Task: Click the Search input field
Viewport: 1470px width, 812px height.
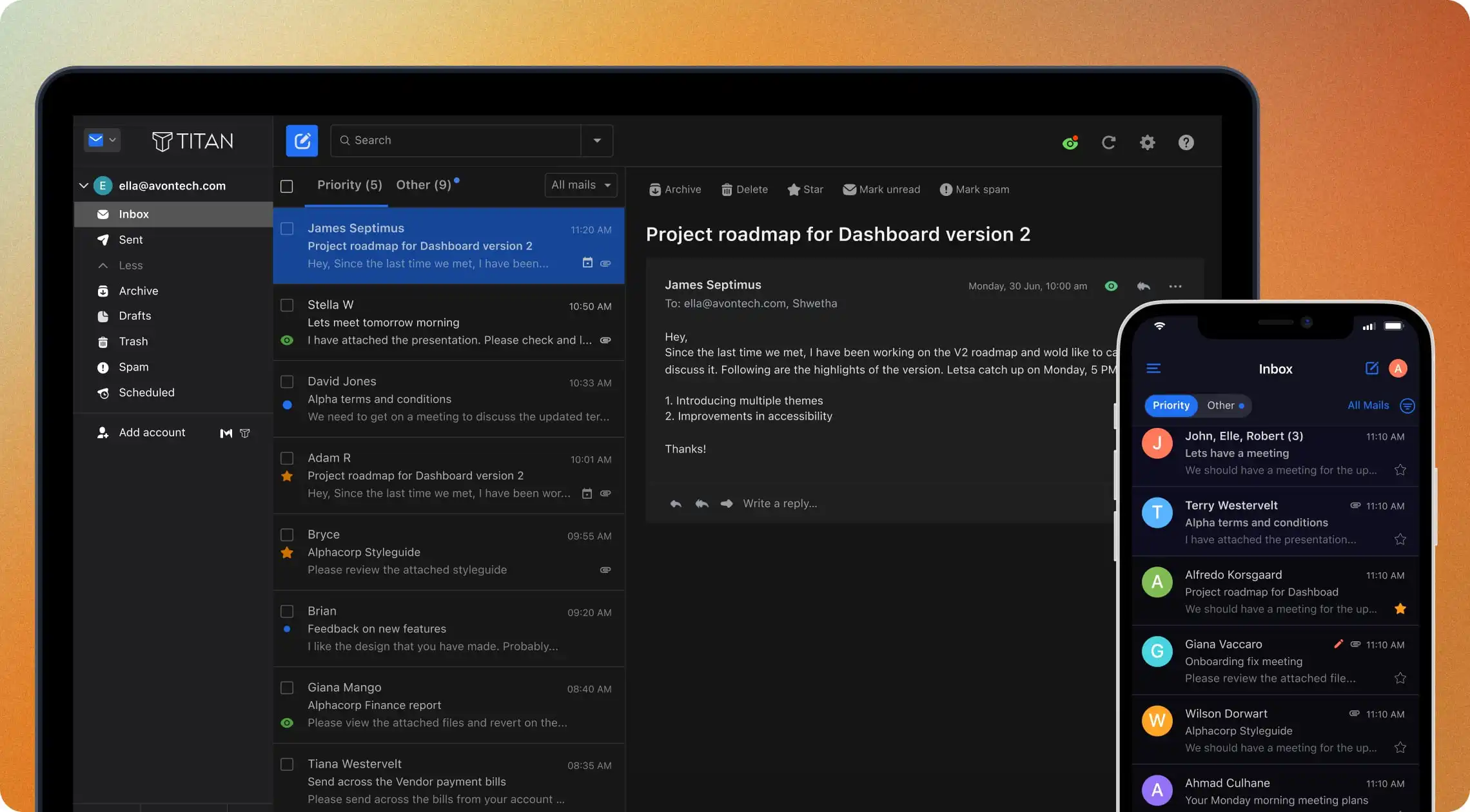Action: pos(456,140)
